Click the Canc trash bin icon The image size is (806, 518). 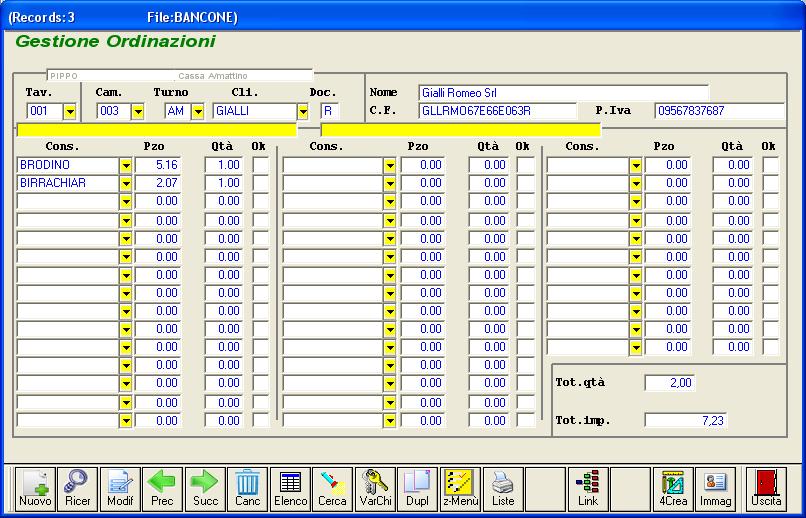(x=248, y=489)
